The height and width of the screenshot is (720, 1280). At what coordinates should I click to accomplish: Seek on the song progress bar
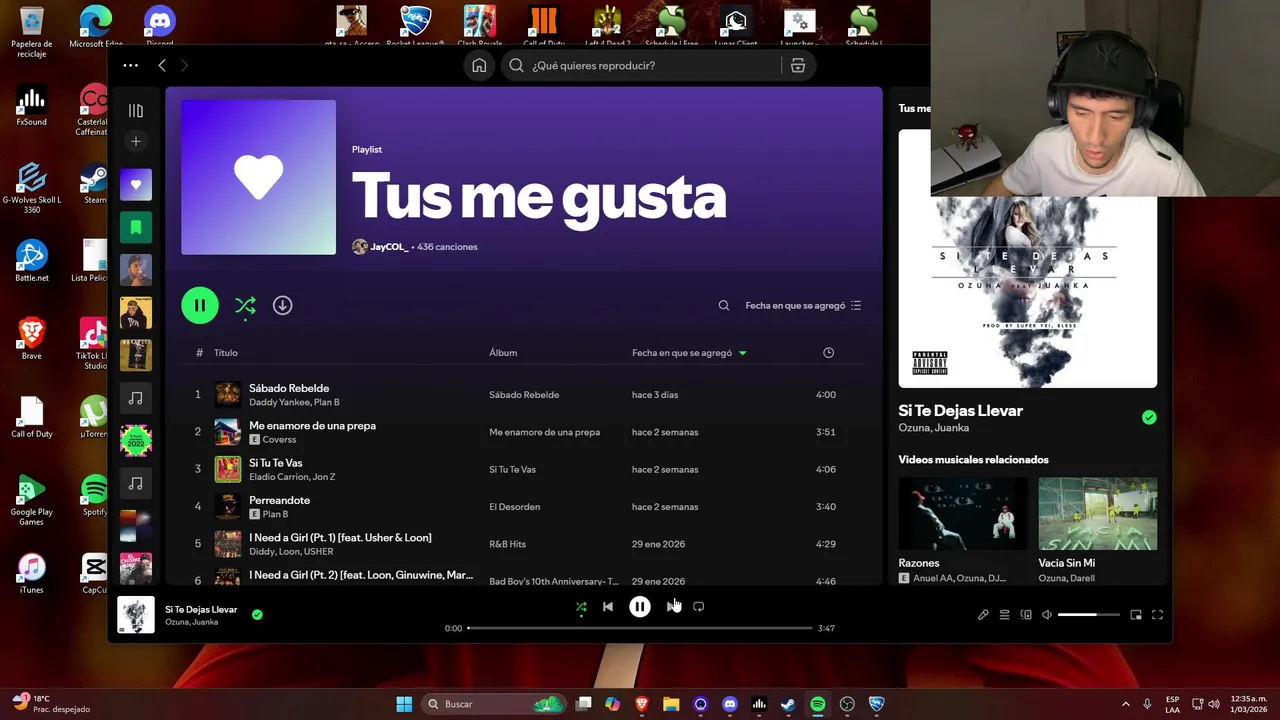coord(640,628)
